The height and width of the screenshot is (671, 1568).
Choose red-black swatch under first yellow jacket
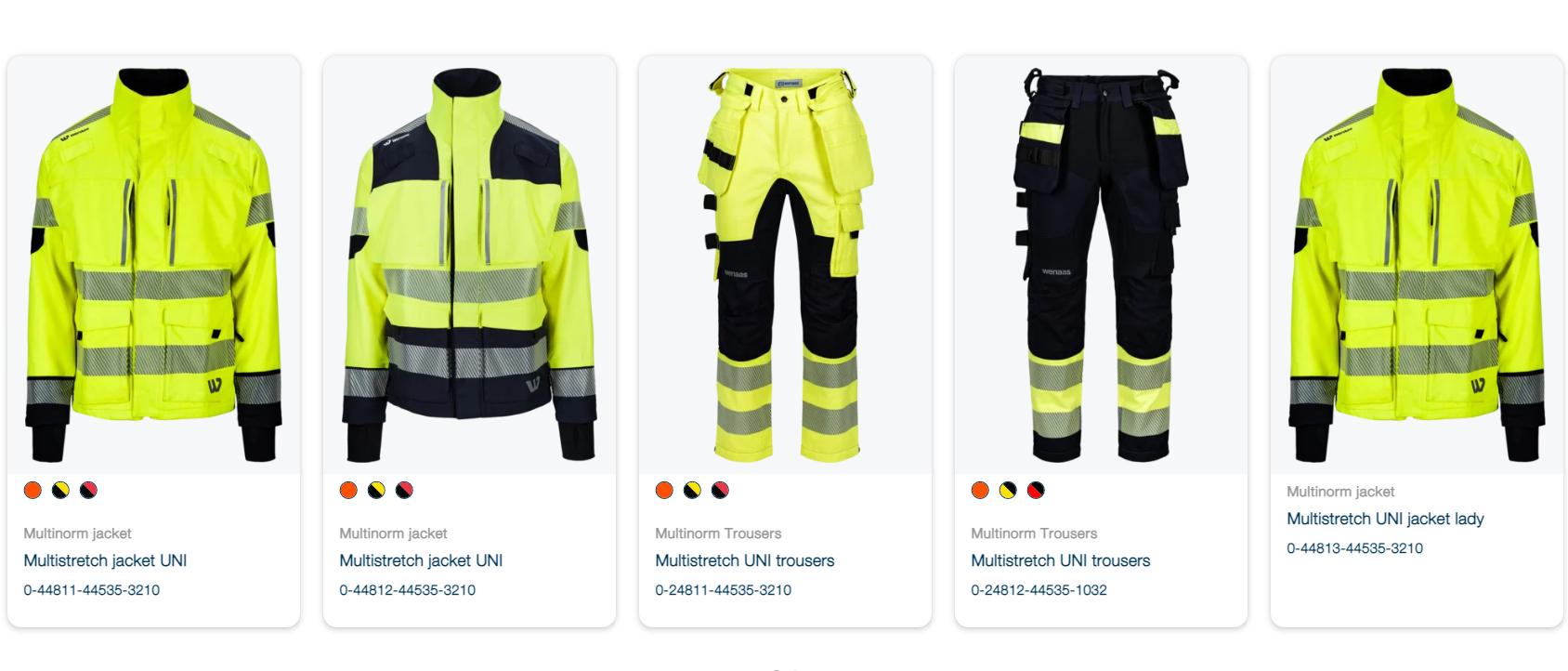[88, 491]
